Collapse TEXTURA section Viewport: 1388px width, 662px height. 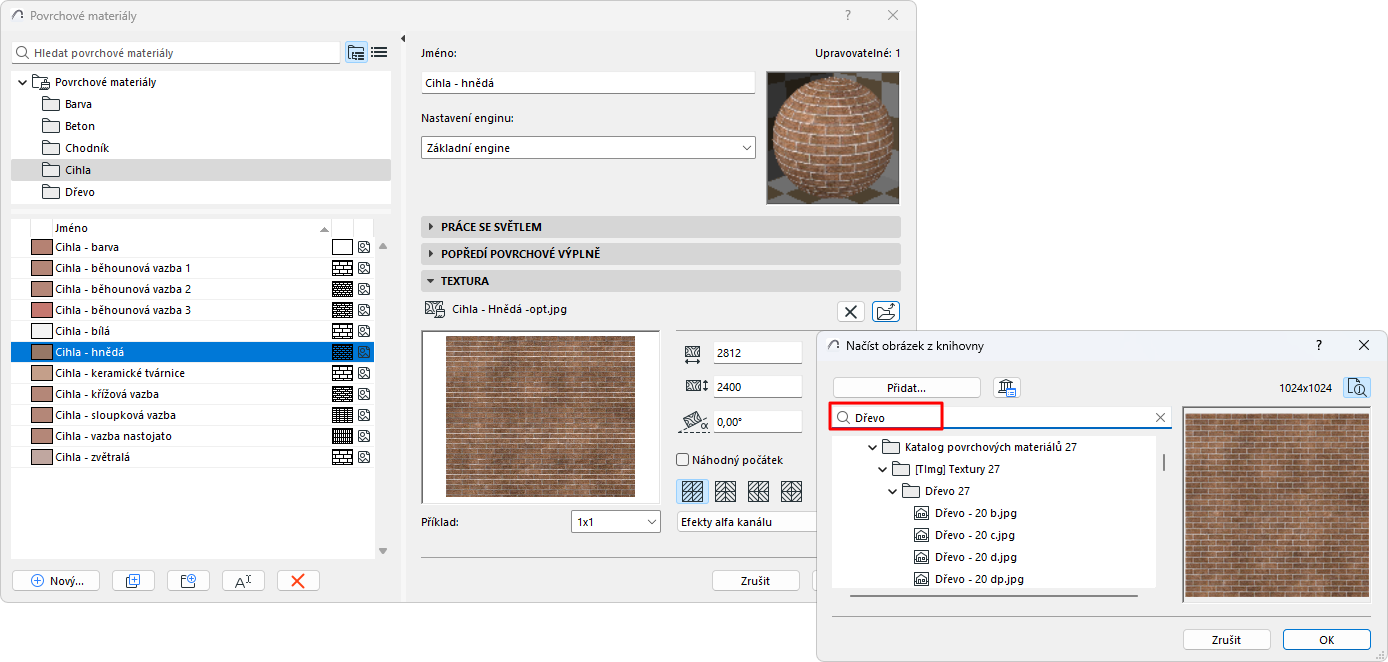pyautogui.click(x=661, y=281)
